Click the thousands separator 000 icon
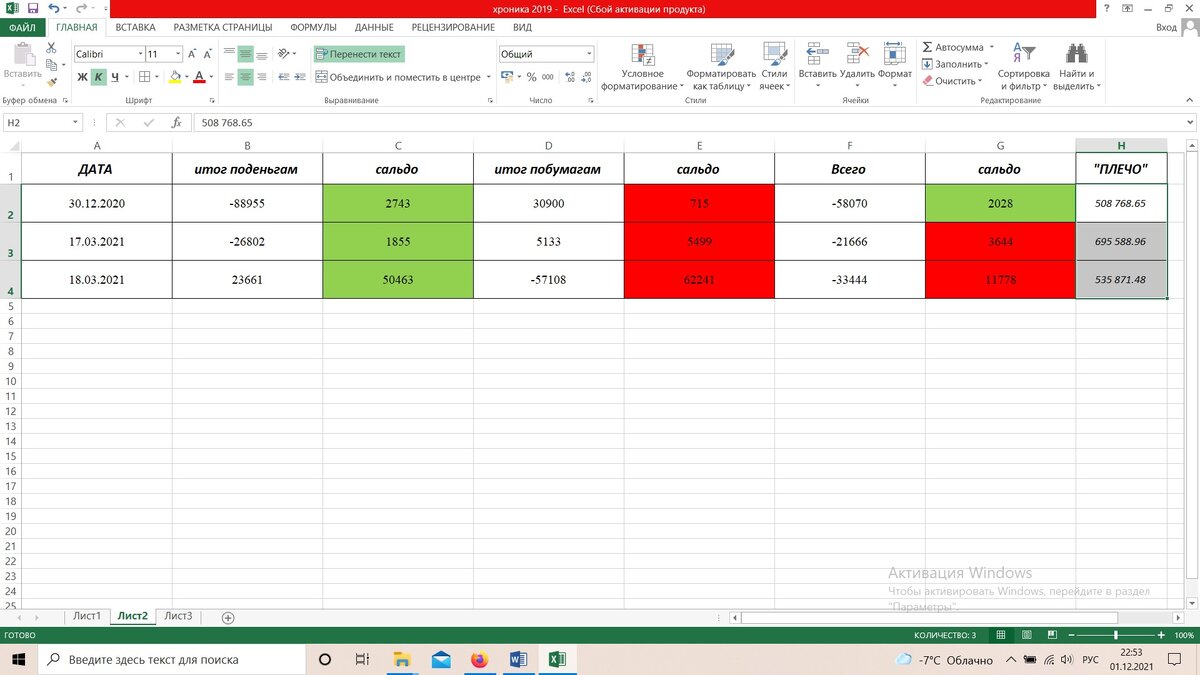 (548, 77)
